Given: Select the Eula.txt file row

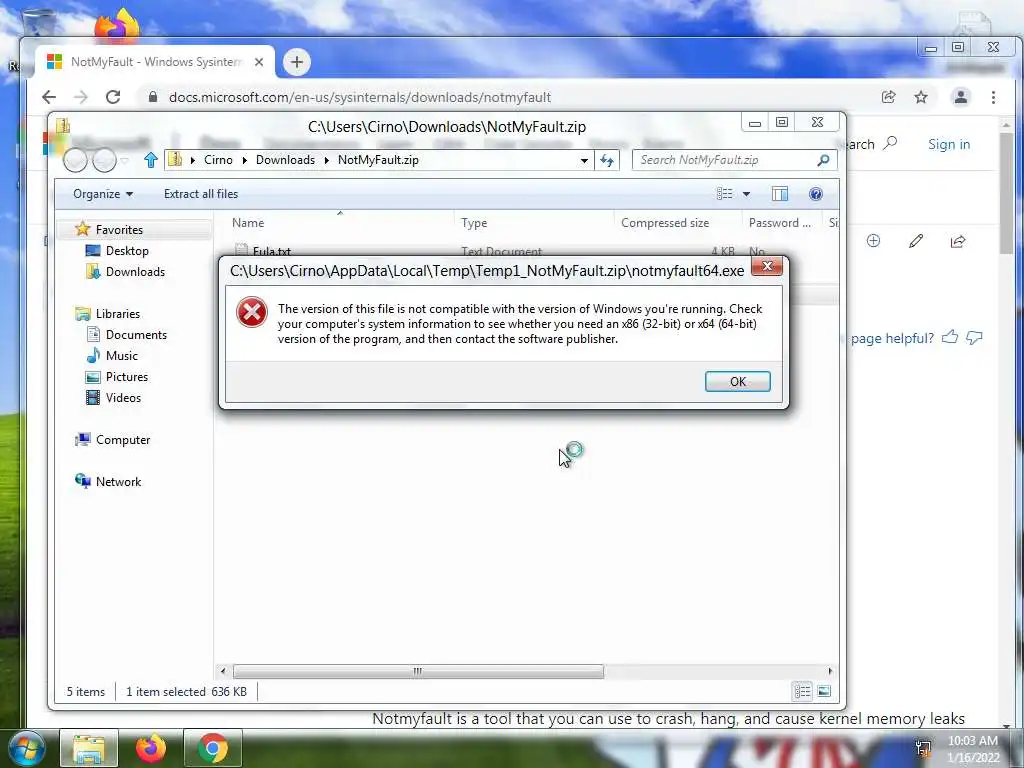Looking at the screenshot, I should pos(526,250).
